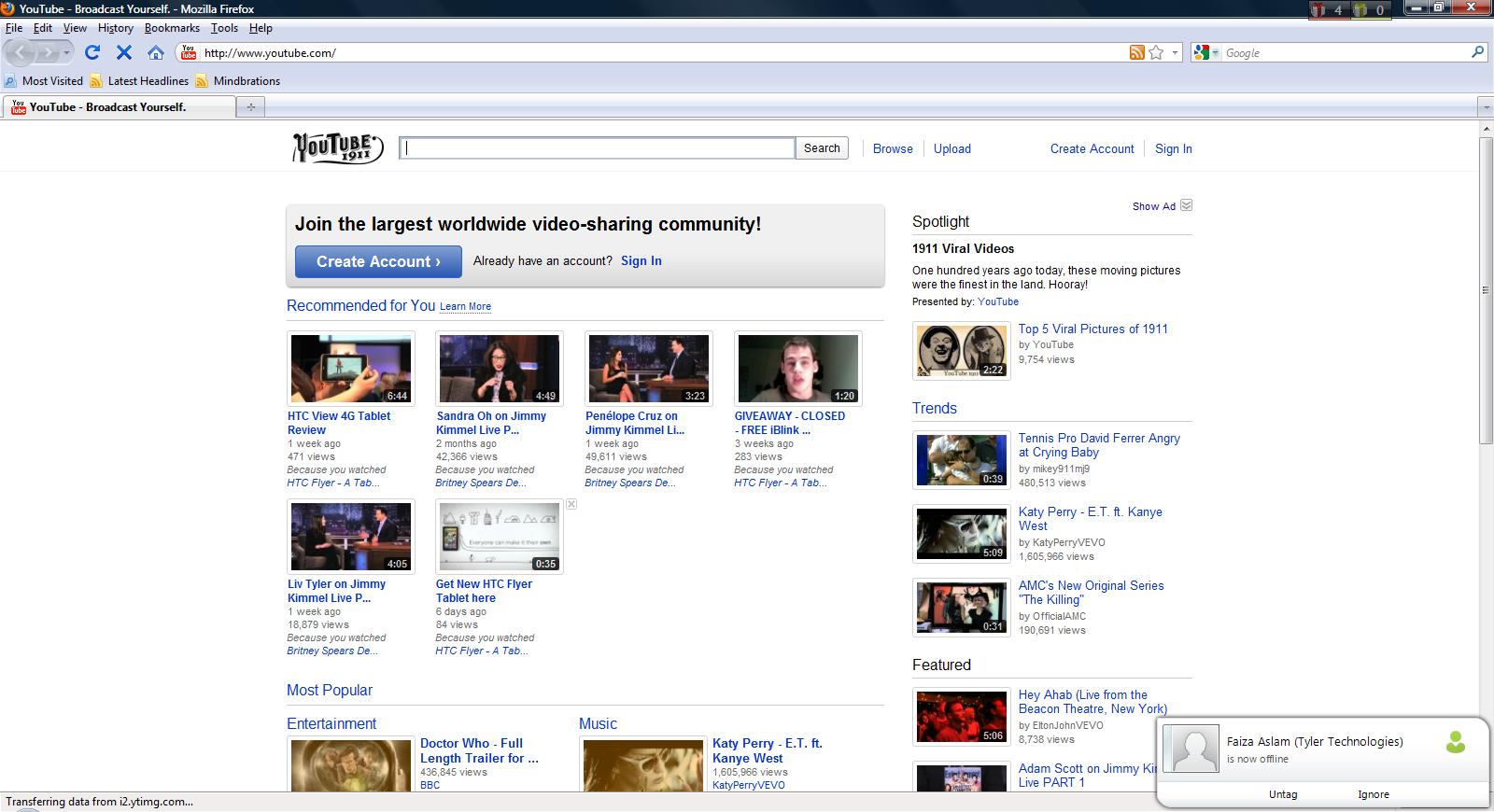Click into the Google search box

(1345, 53)
